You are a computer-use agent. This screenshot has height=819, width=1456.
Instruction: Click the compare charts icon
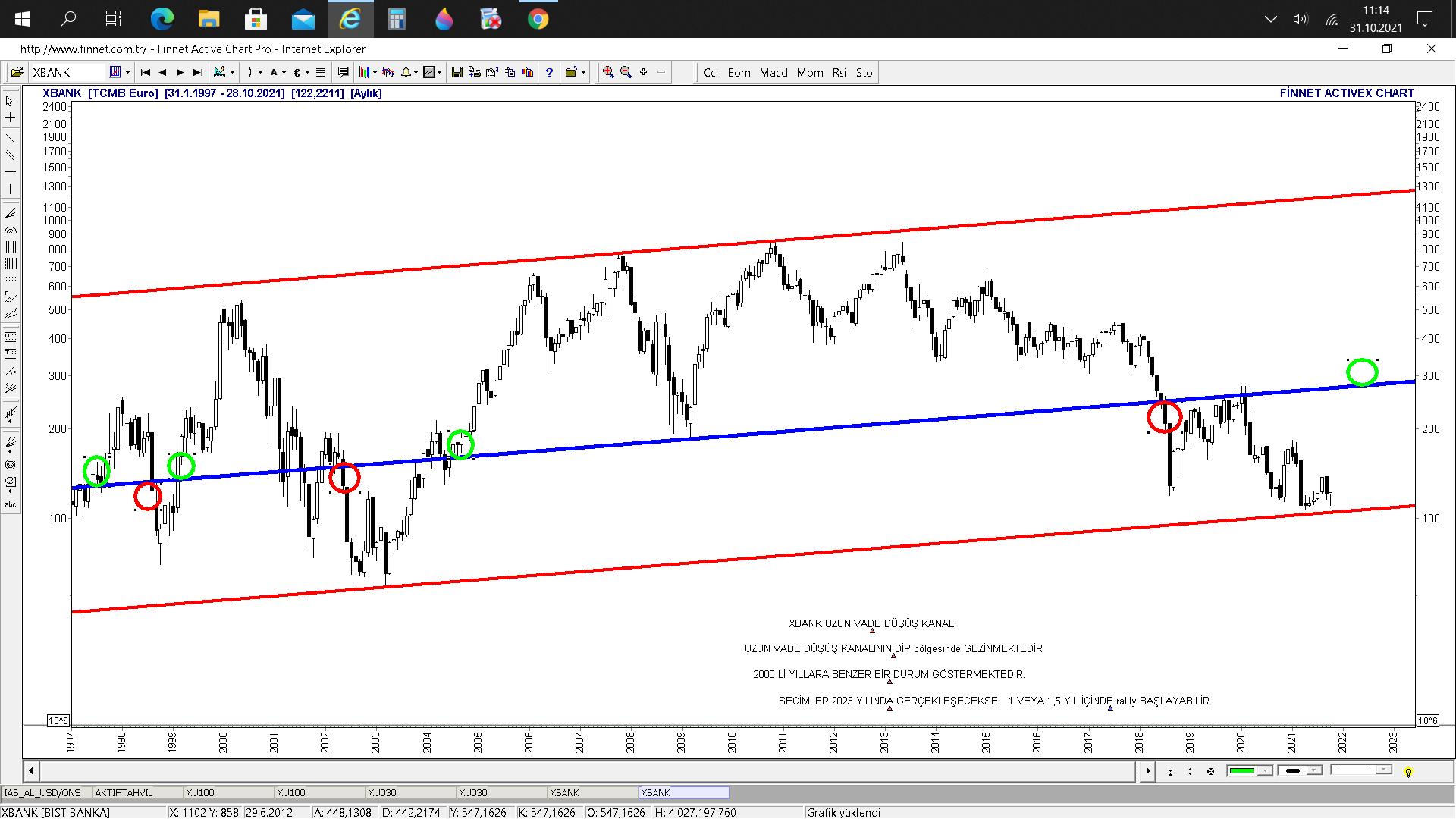coord(388,73)
